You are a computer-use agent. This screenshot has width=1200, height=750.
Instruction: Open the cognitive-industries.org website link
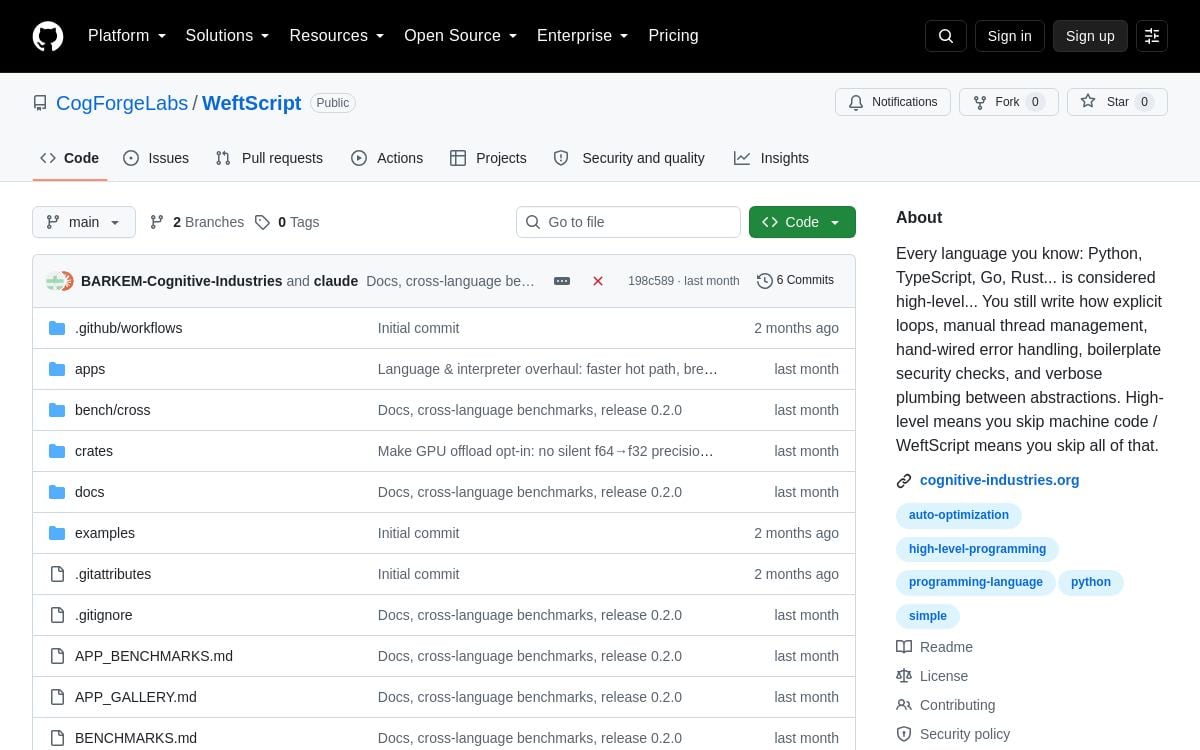point(999,481)
